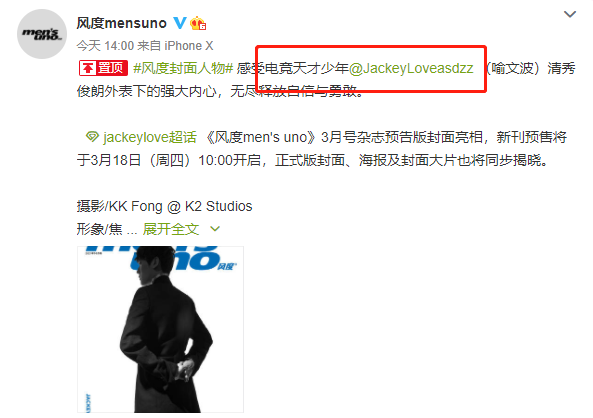Image resolution: width=593 pixels, height=418 pixels.
Task: Click the iPhone X source link
Action: 189,46
